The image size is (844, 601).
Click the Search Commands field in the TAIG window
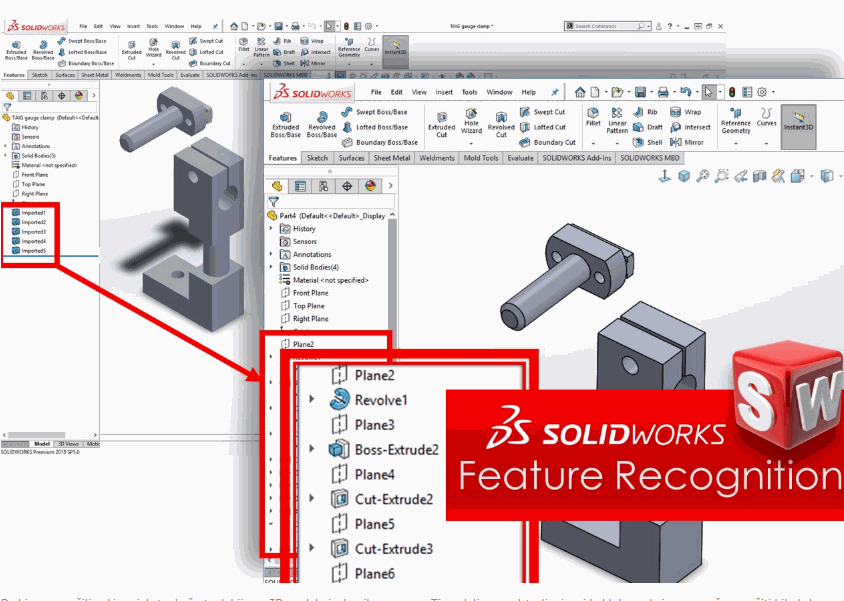click(x=608, y=26)
